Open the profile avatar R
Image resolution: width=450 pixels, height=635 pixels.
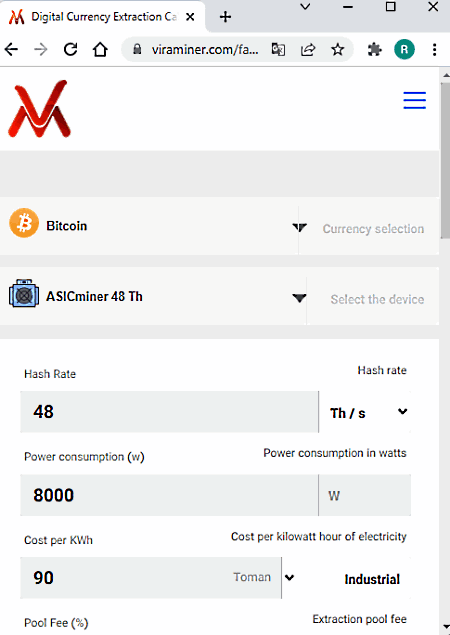(404, 49)
